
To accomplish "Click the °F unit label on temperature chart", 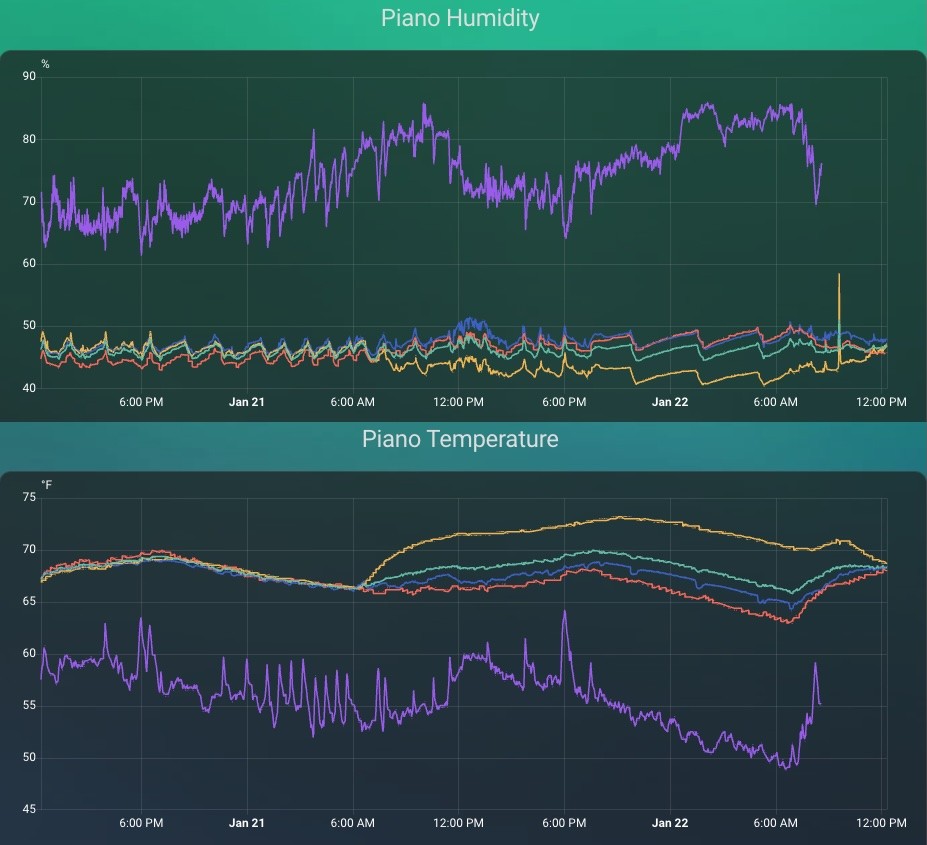I will point(47,485).
